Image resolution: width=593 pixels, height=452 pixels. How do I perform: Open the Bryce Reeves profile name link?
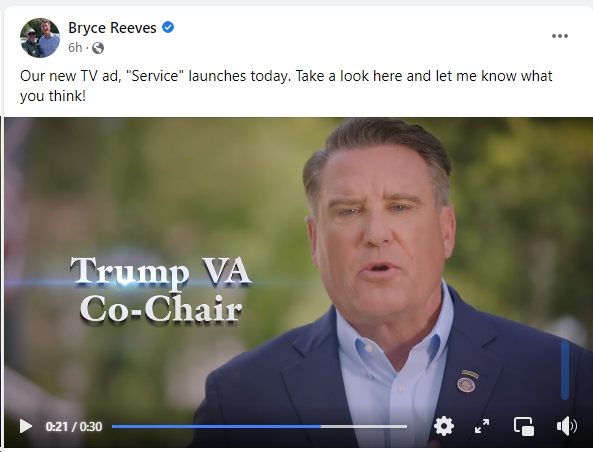click(112, 28)
